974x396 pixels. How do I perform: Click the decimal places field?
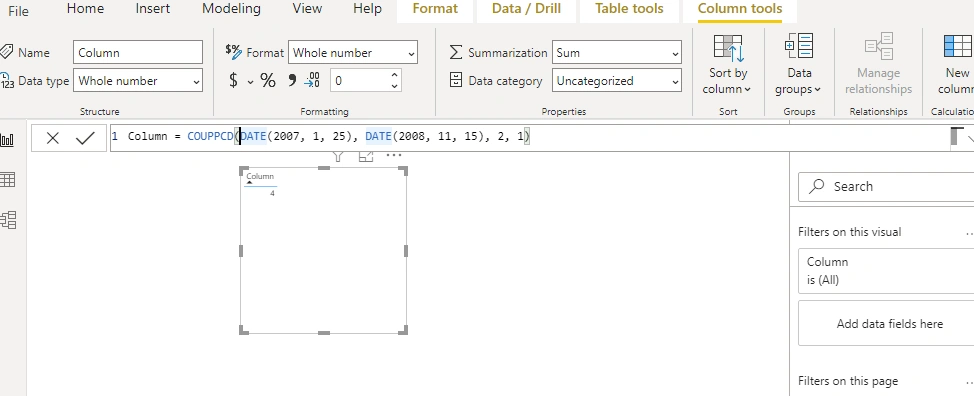coord(359,81)
